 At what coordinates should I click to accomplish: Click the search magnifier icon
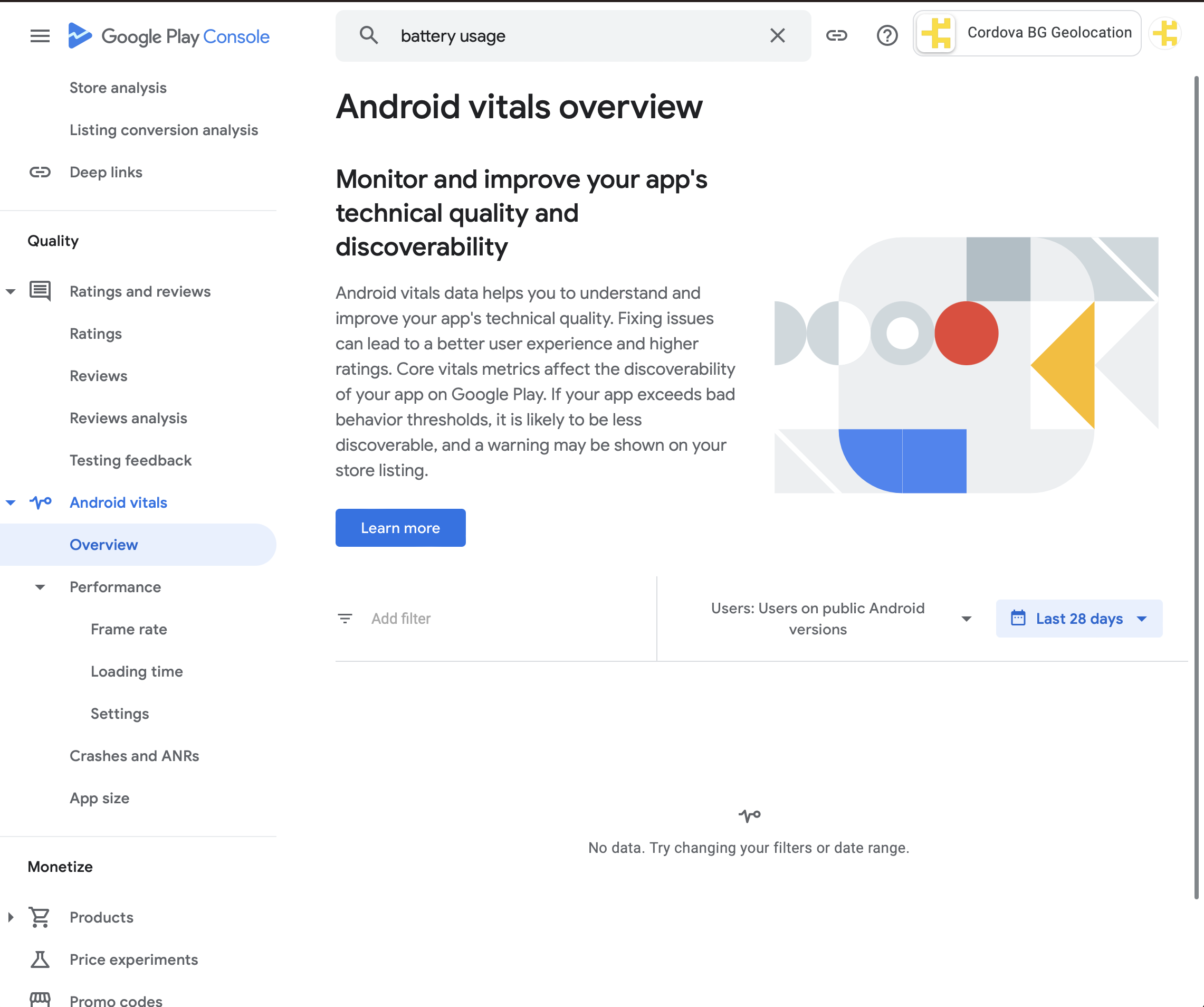click(369, 35)
